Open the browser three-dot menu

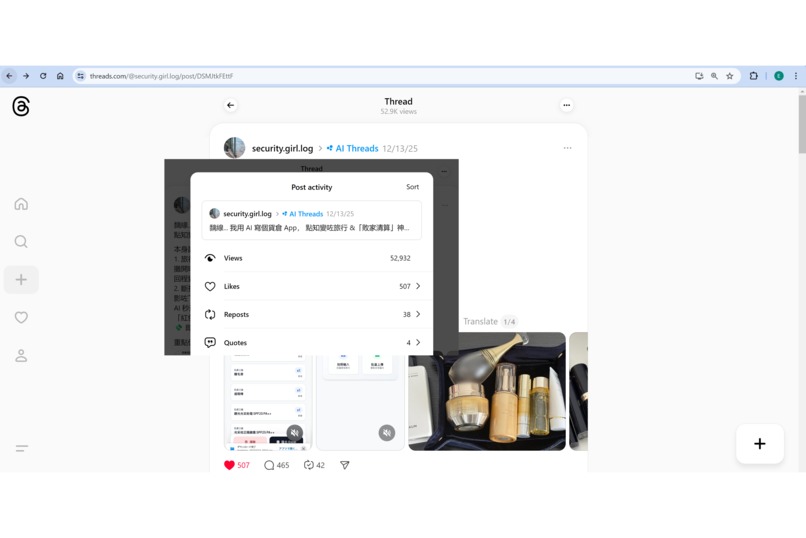(x=796, y=76)
